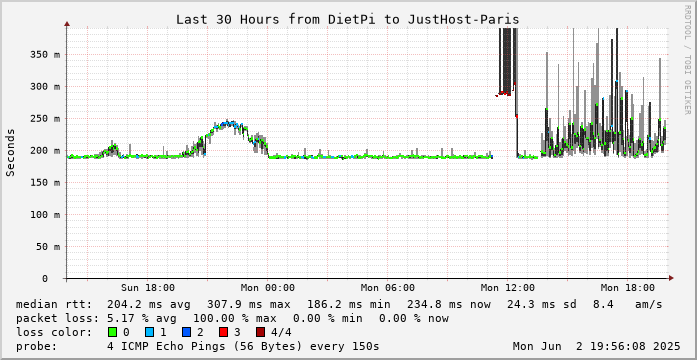Image resolution: width=697 pixels, height=360 pixels.
Task: Click the Mon 18:00 time axis label
Action: coord(628,288)
